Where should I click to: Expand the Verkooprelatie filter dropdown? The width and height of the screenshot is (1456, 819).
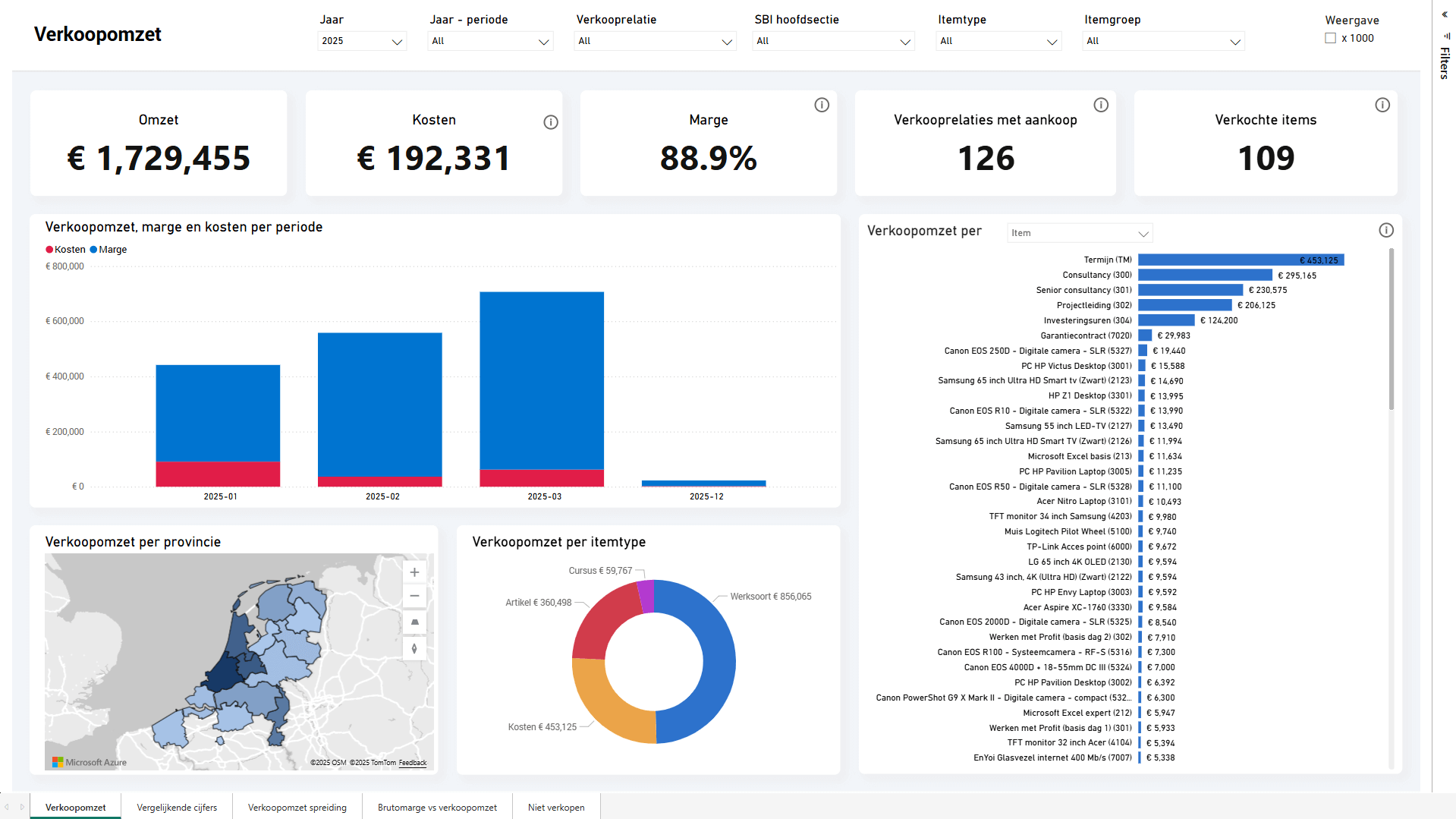(x=655, y=41)
